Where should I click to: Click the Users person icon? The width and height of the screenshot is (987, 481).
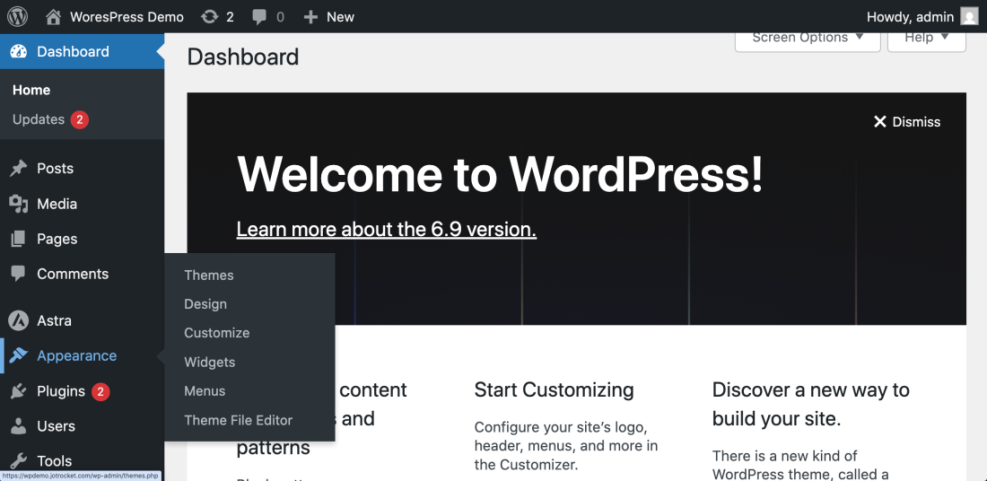coord(19,426)
